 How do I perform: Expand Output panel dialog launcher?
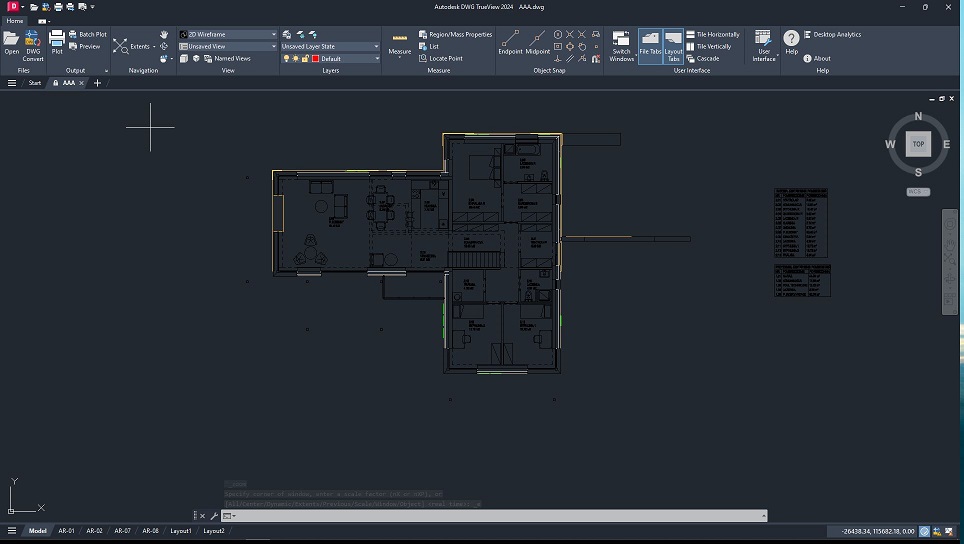106,71
